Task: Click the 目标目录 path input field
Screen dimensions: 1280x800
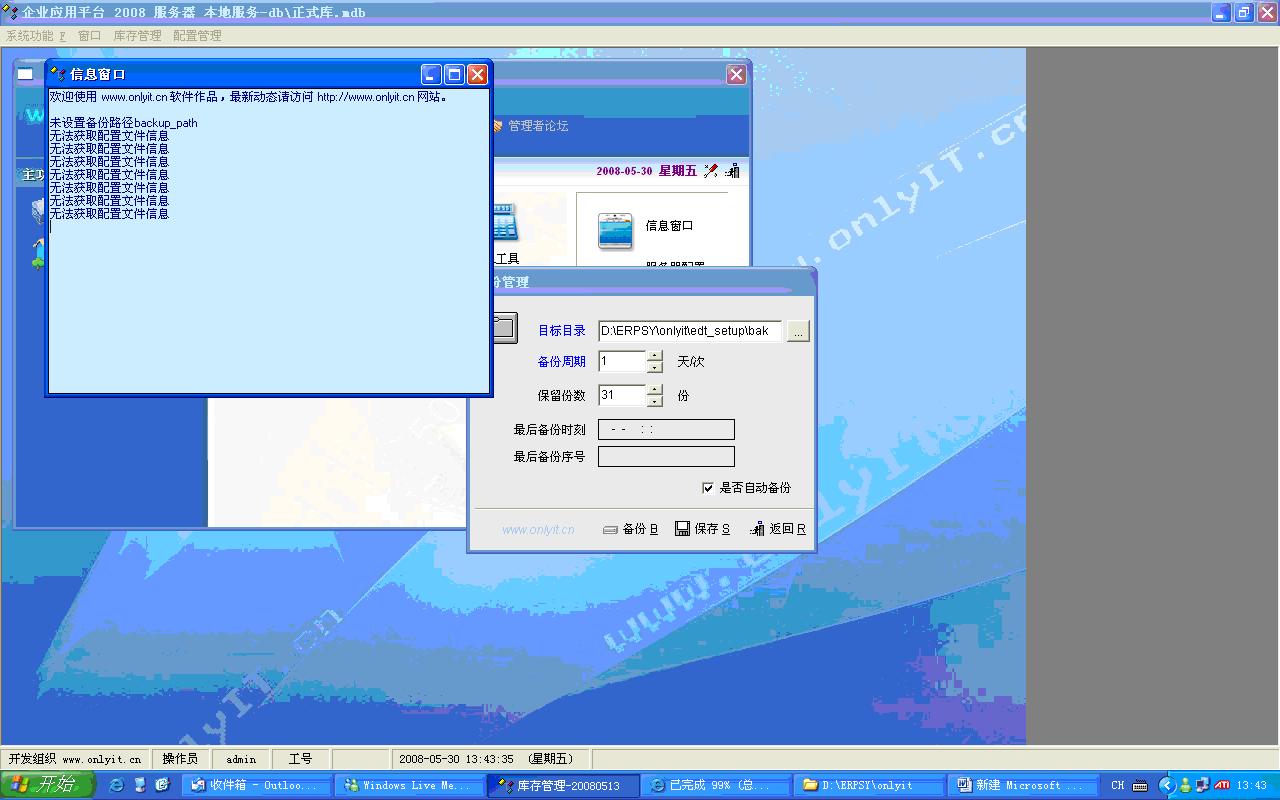Action: tap(689, 331)
